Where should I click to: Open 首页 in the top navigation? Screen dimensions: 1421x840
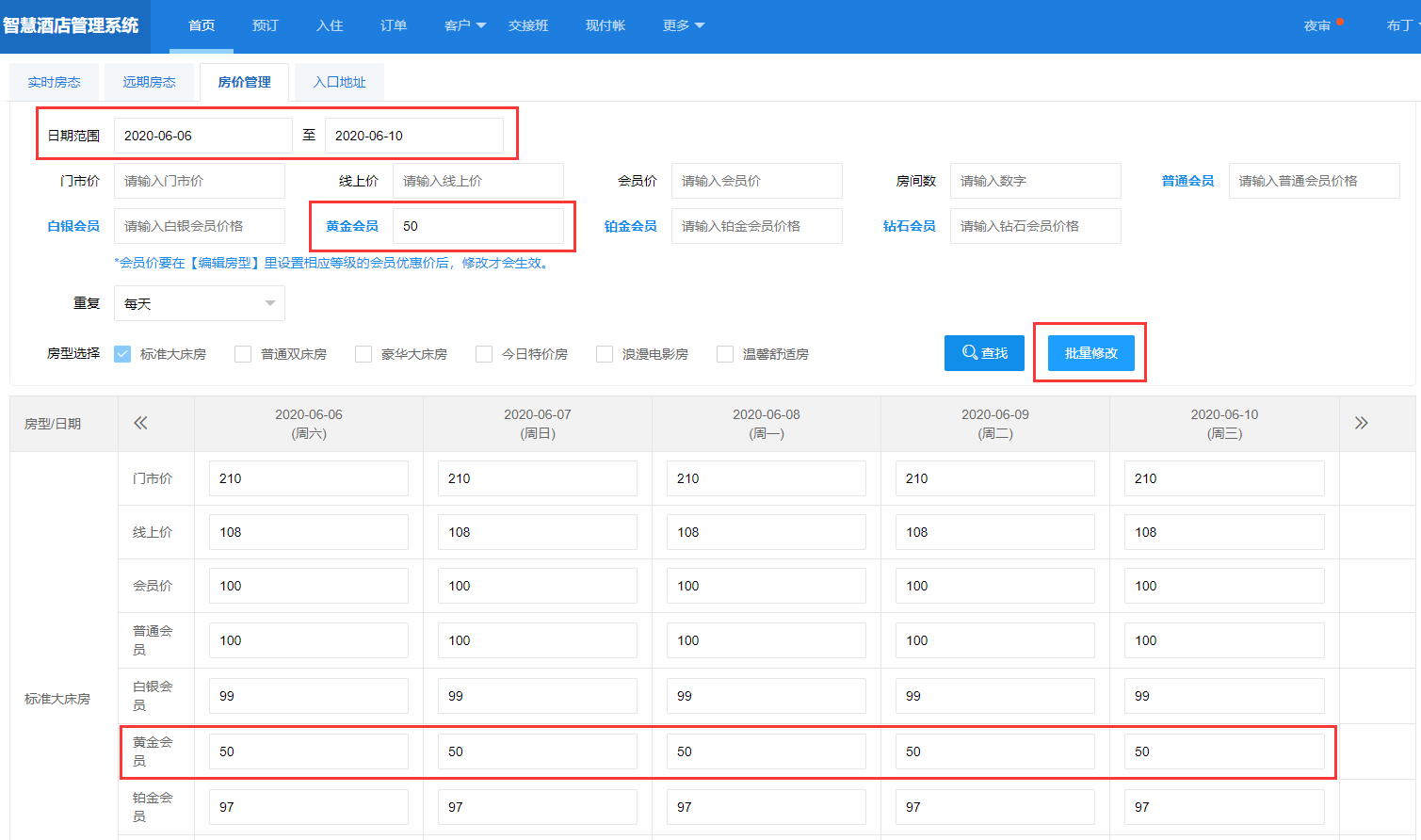pyautogui.click(x=202, y=25)
